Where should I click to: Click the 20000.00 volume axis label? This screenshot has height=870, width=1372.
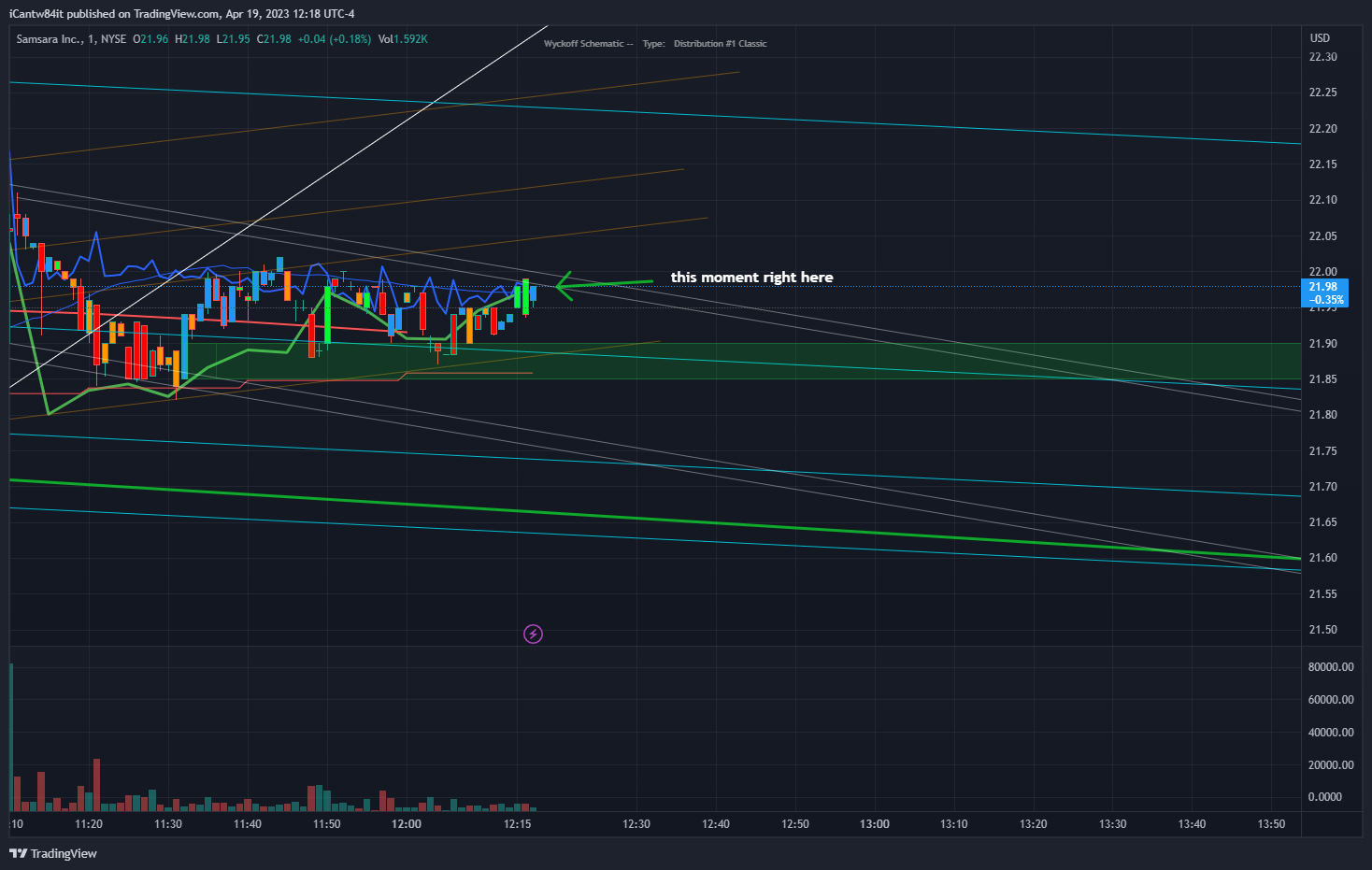(x=1331, y=765)
